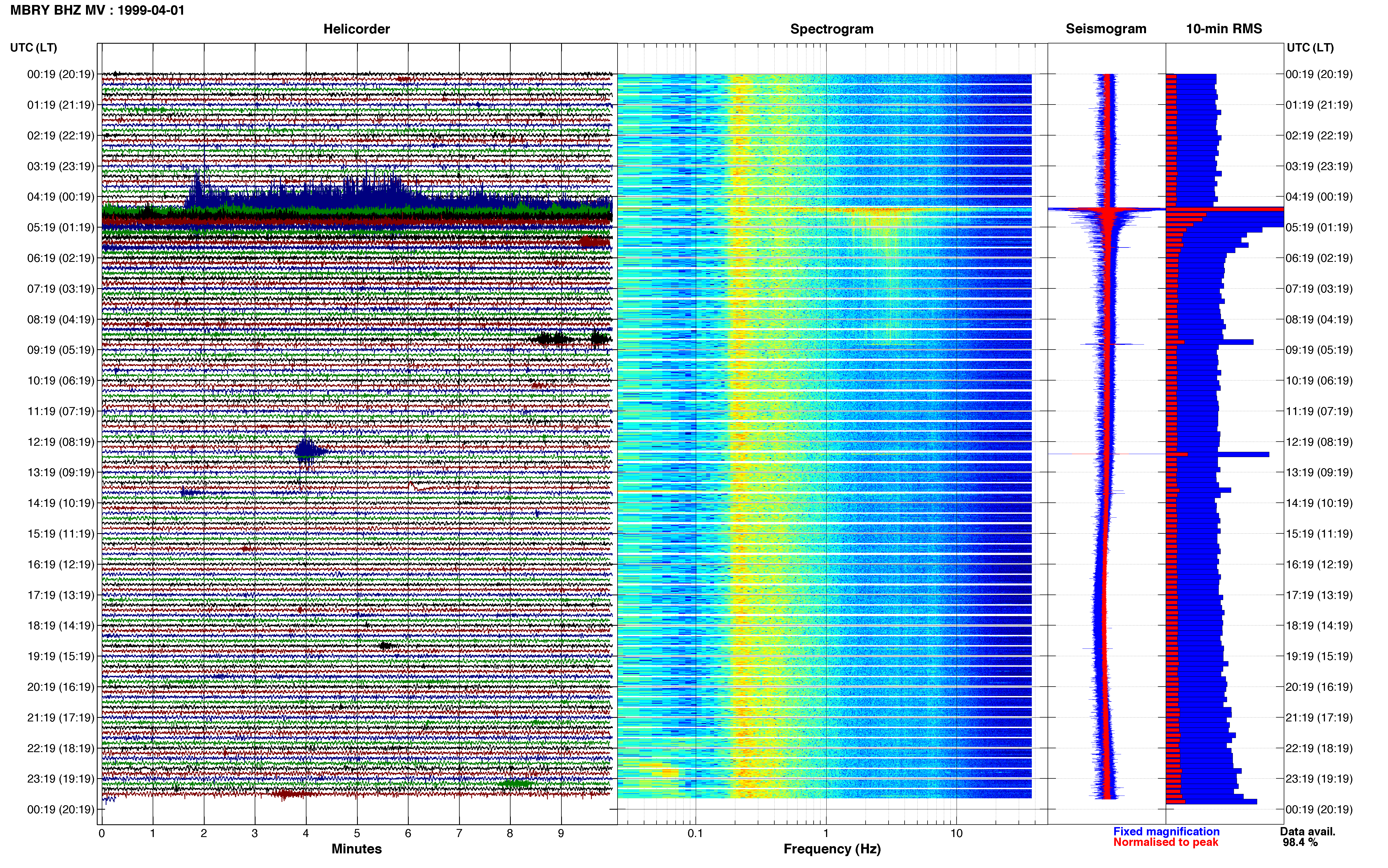
Task: Click minute tick 4 on the helicorder axis
Action: 306,833
